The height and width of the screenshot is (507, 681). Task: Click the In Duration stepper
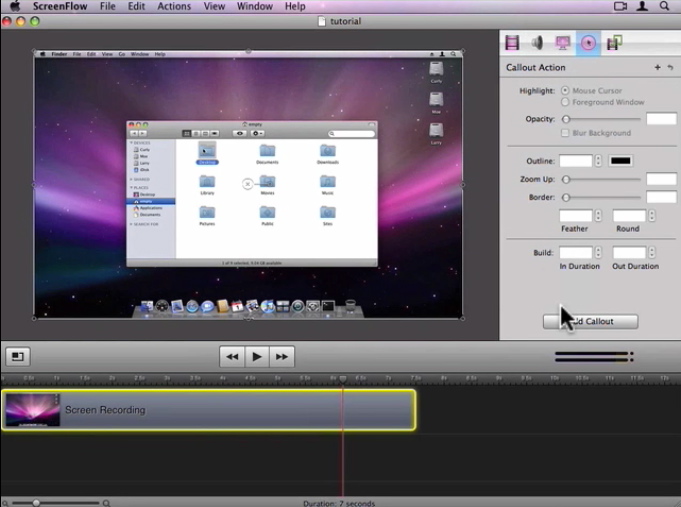(598, 252)
